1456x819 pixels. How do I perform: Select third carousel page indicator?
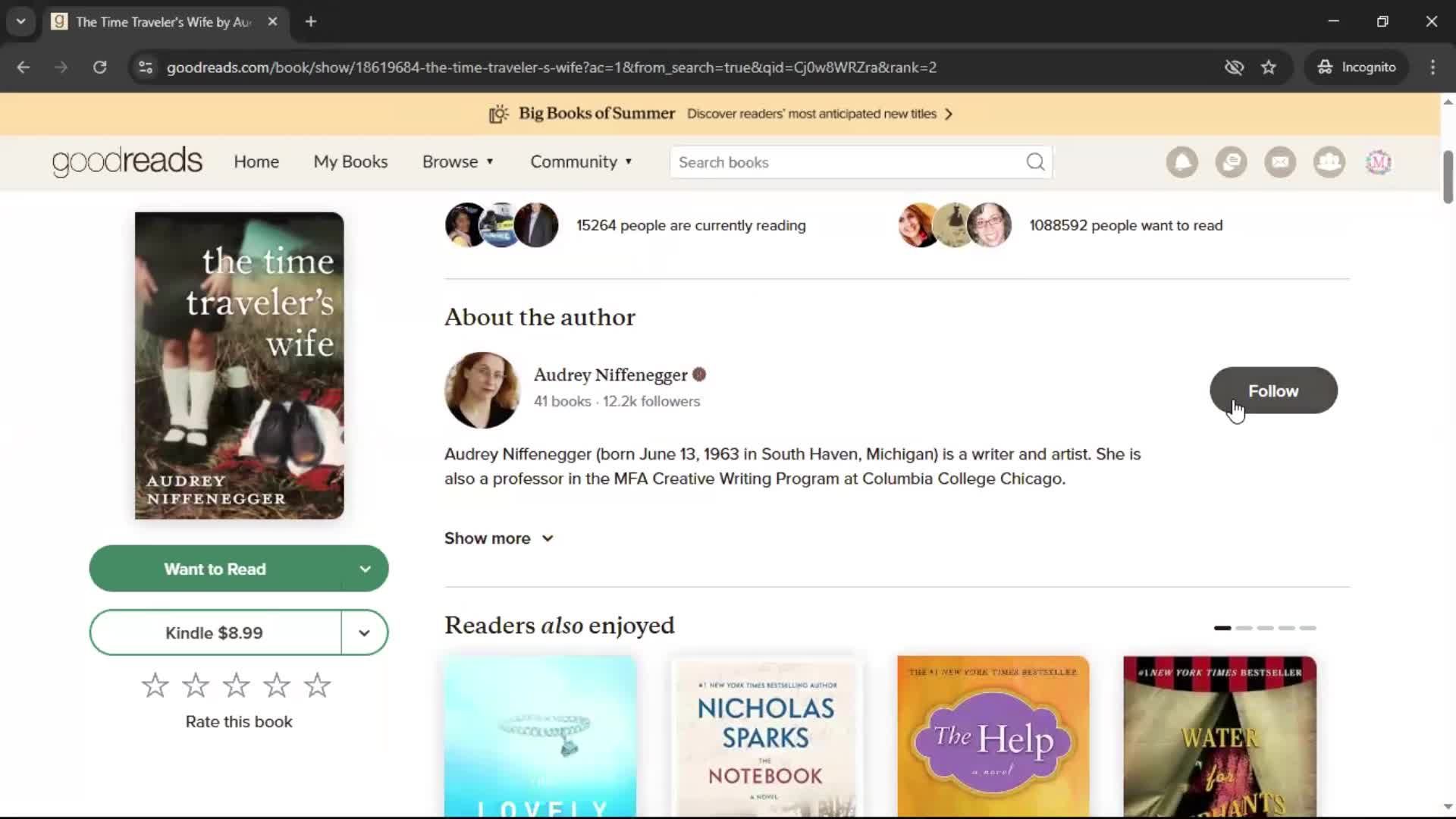pos(1265,628)
